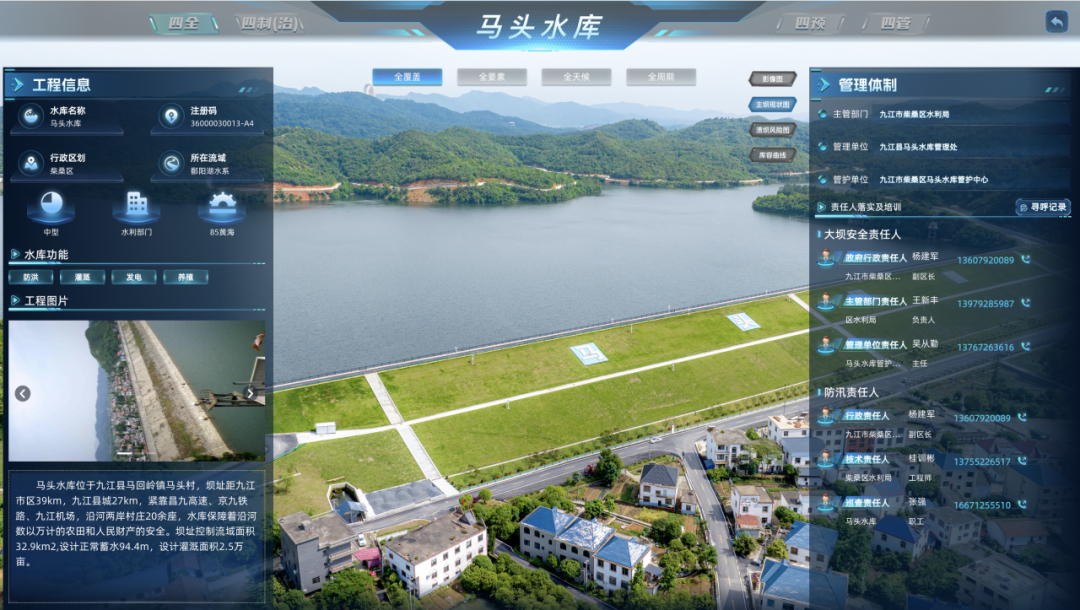Call 杨建军 via phone icon under 大坝安全责任人
Viewport: 1080px width, 610px height.
(x=1026, y=260)
